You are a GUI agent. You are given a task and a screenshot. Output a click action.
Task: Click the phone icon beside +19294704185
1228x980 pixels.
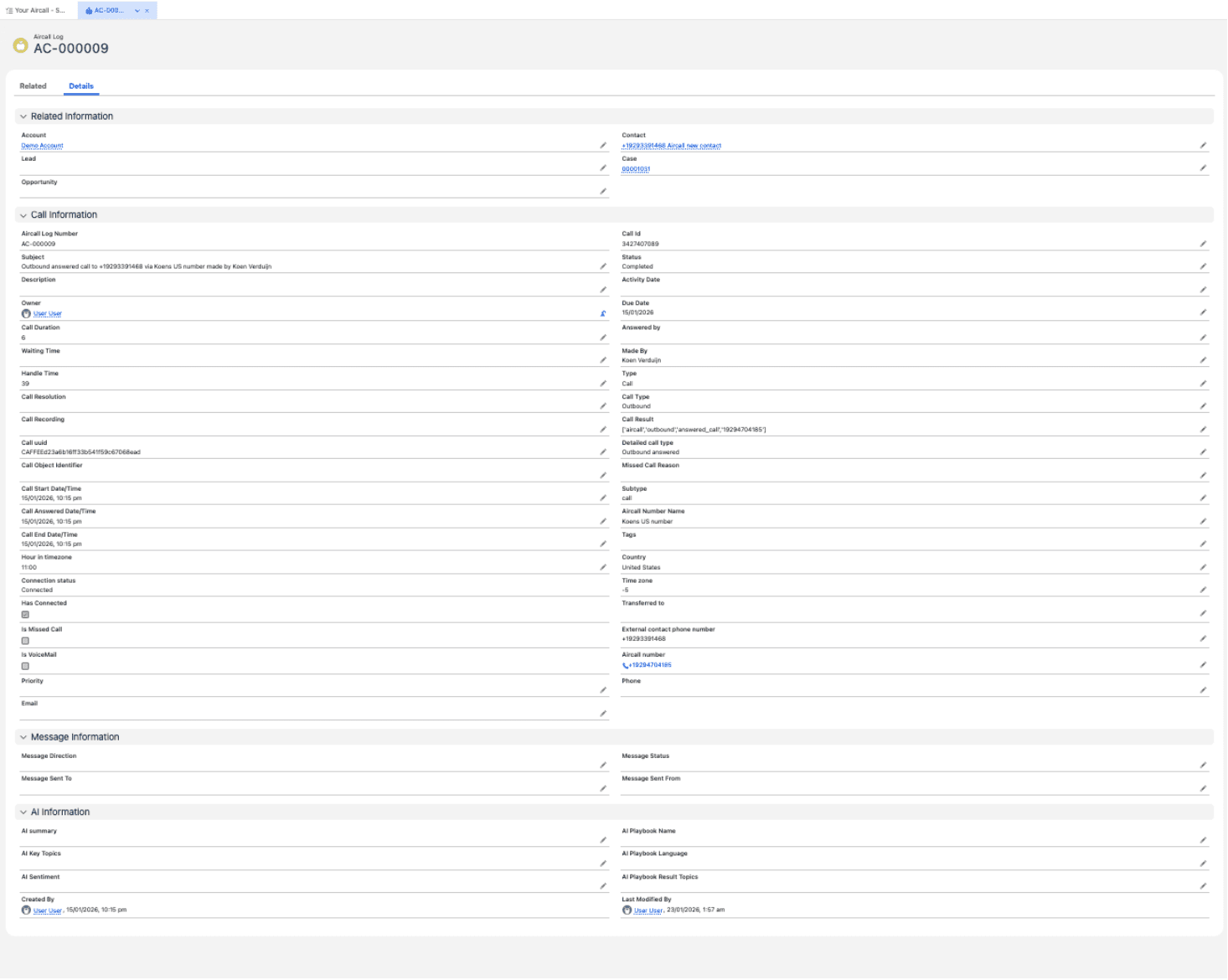[625, 664]
